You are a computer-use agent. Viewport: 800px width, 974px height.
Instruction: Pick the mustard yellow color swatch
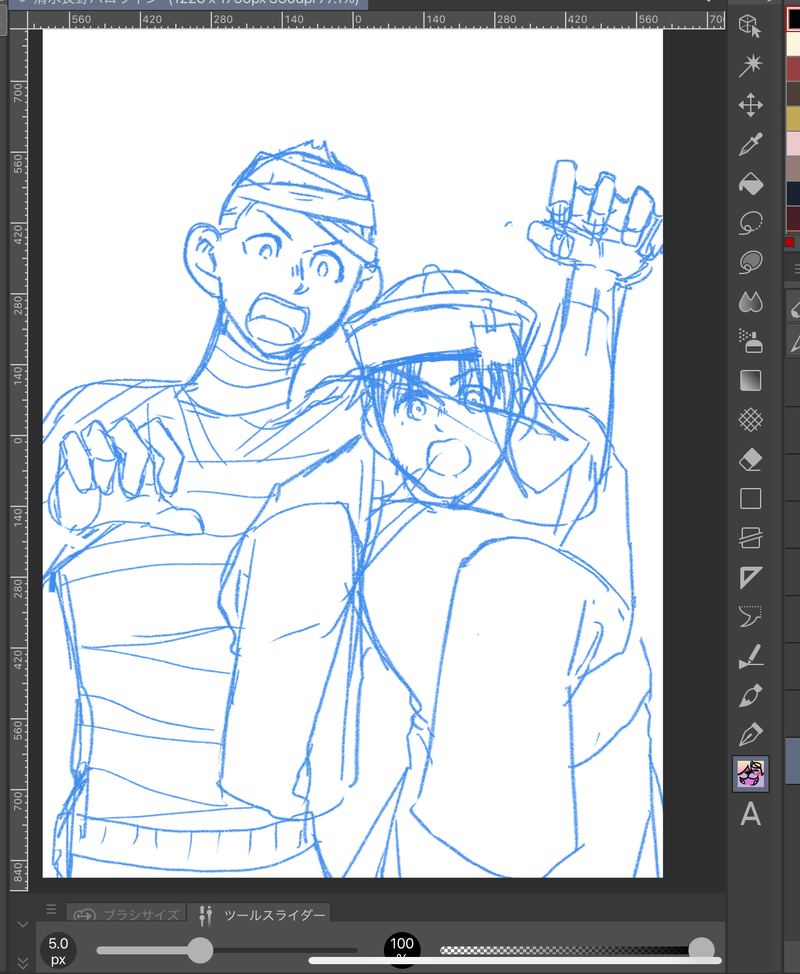tap(793, 119)
